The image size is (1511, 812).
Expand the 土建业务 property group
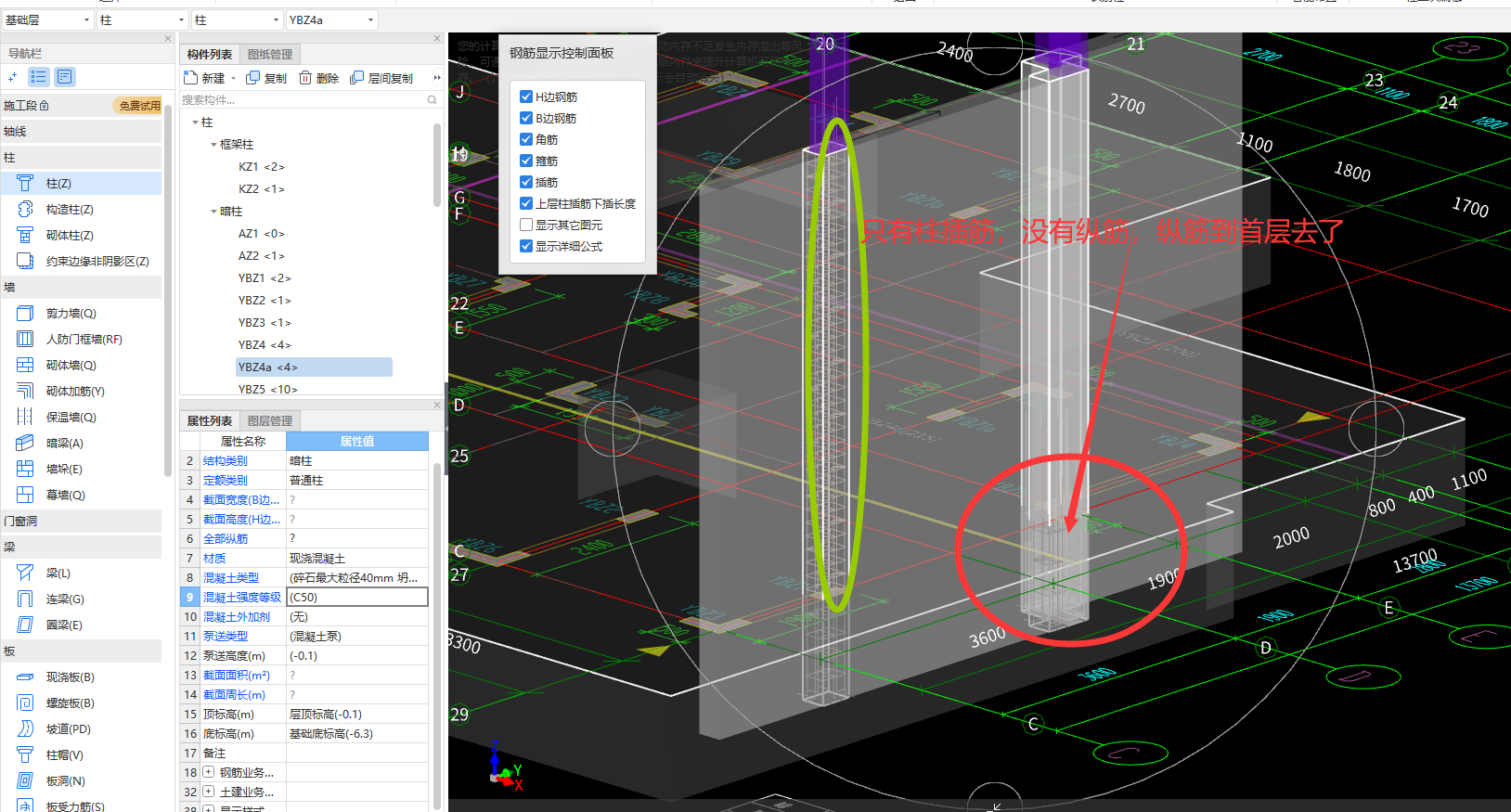[209, 792]
